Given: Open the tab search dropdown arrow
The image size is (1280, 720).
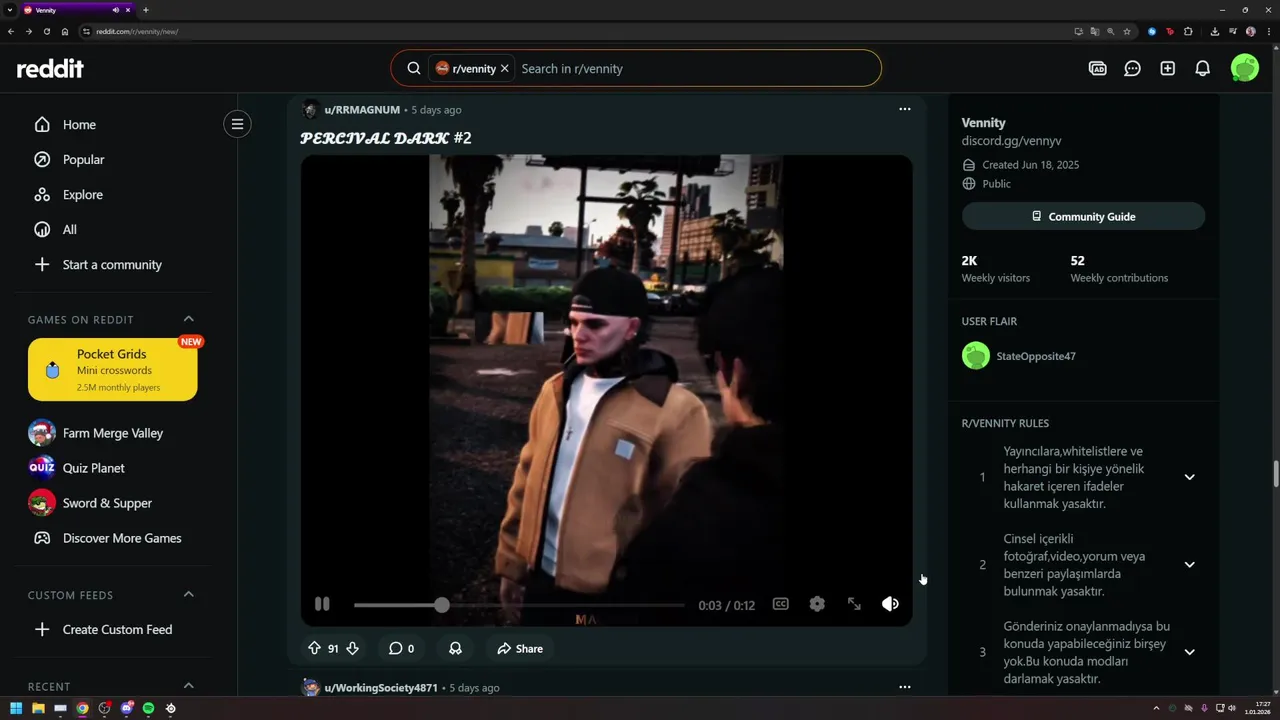Looking at the screenshot, I should (x=9, y=10).
